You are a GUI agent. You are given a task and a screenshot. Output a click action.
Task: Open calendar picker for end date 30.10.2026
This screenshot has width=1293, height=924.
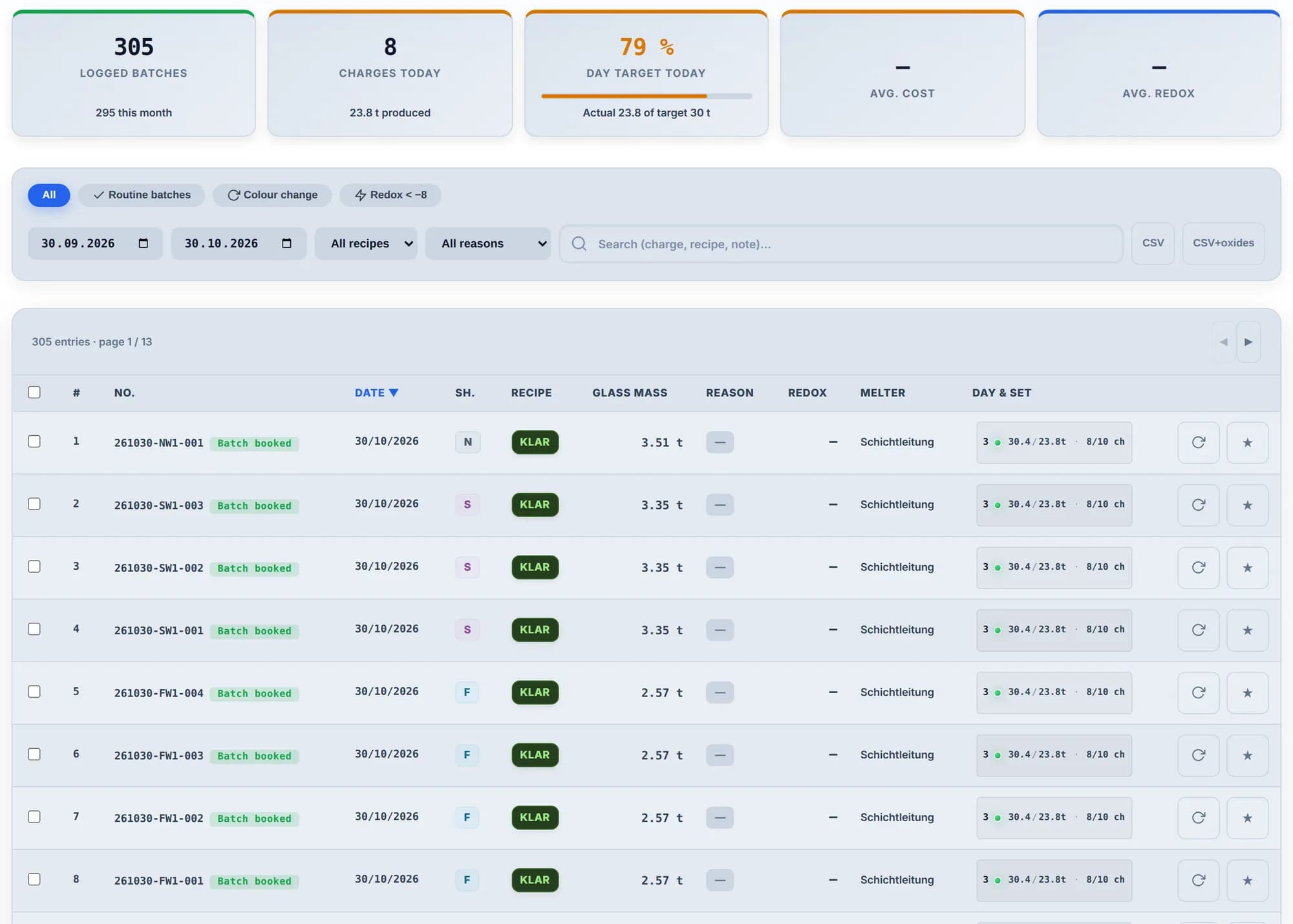[x=287, y=243]
